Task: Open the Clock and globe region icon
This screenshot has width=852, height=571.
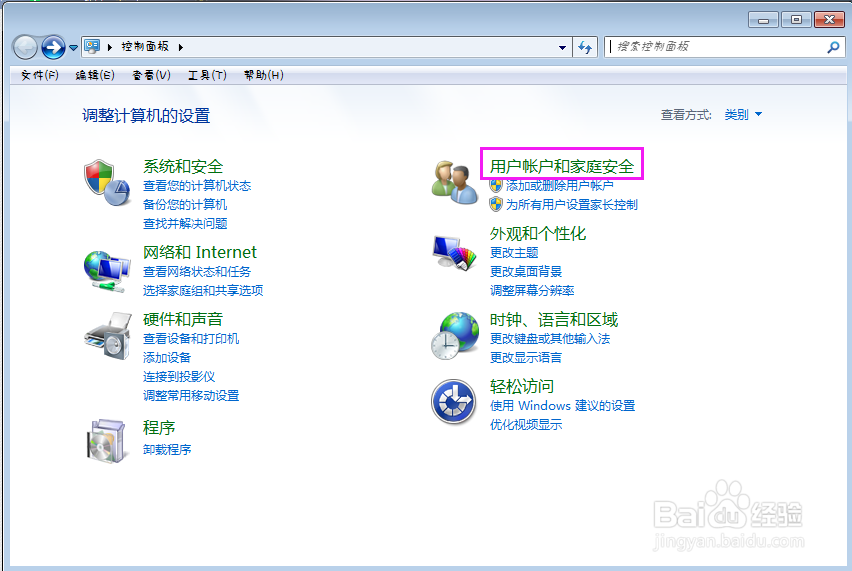Action: (455, 335)
